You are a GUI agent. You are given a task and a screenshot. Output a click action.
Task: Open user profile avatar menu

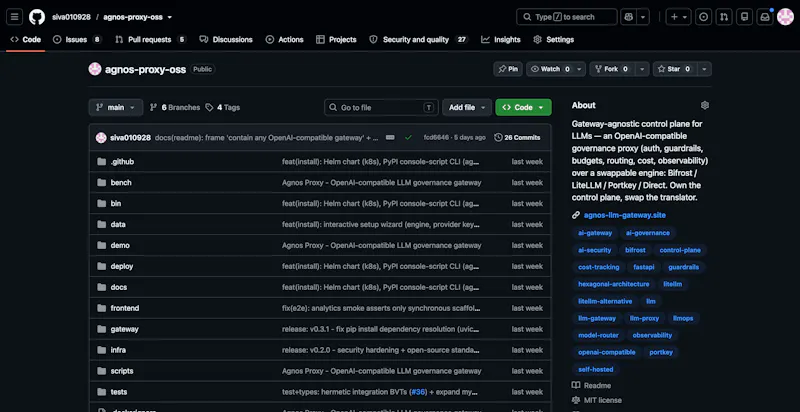[x=785, y=17]
